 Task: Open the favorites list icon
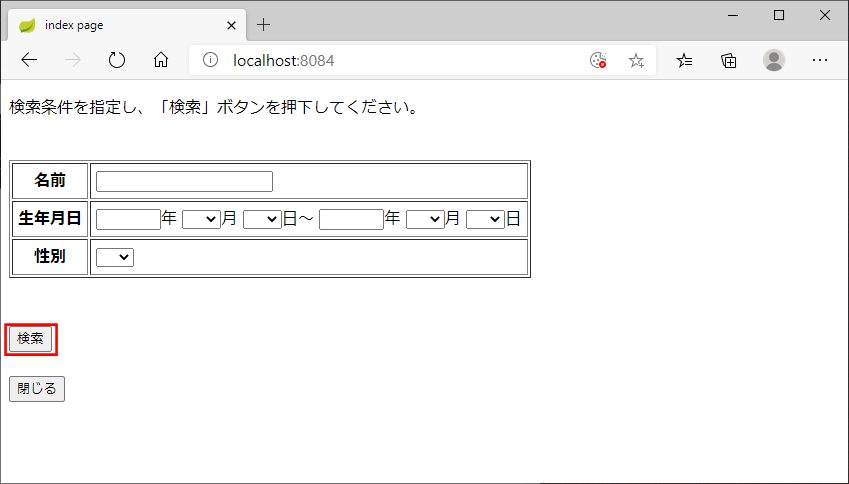[685, 60]
